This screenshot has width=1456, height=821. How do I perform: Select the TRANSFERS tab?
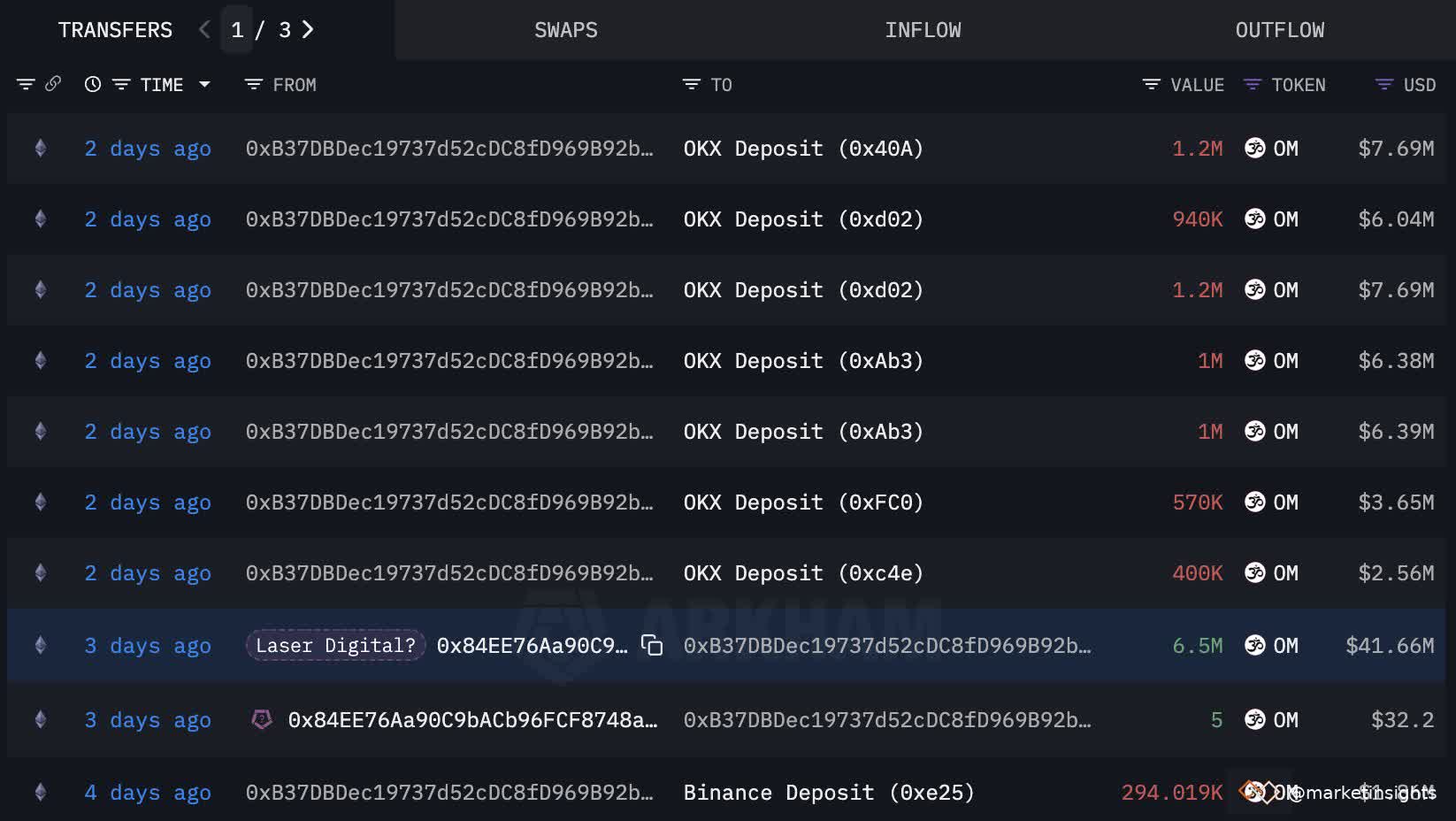click(115, 30)
